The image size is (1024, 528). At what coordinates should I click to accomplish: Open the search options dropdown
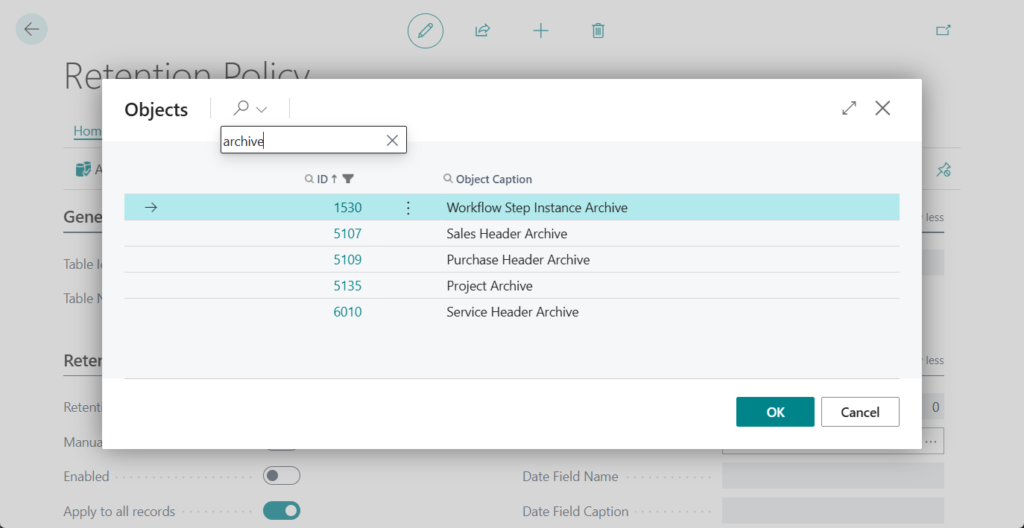click(250, 109)
